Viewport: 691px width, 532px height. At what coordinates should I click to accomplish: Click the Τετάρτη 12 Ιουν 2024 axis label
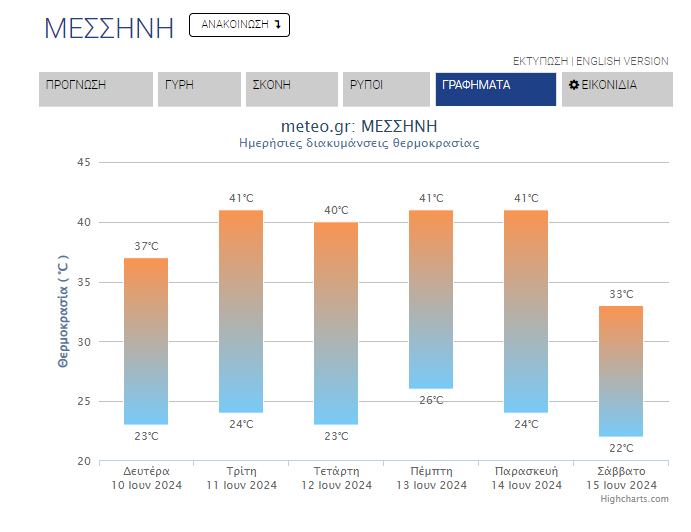click(x=336, y=478)
